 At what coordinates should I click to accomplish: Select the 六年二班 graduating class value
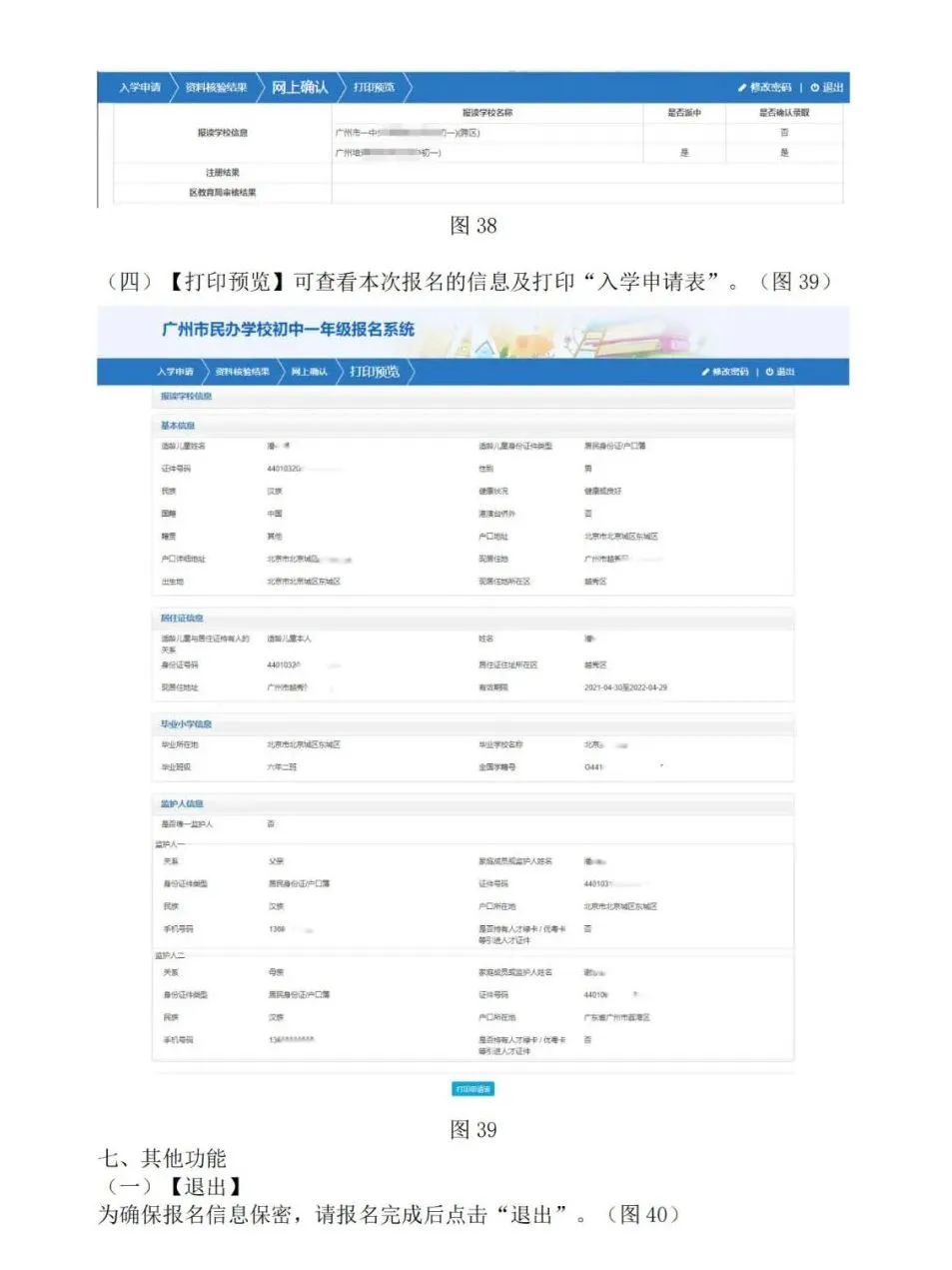pos(282,767)
